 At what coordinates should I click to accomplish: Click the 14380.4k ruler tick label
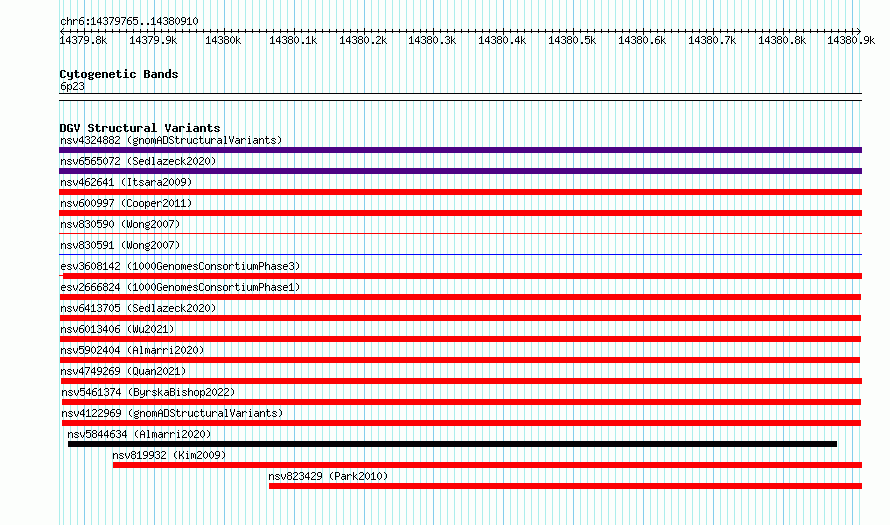click(502, 40)
